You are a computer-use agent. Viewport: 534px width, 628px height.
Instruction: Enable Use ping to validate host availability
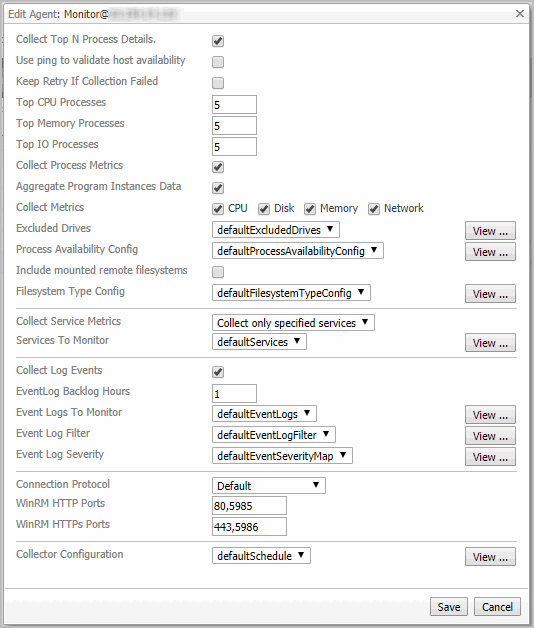218,62
